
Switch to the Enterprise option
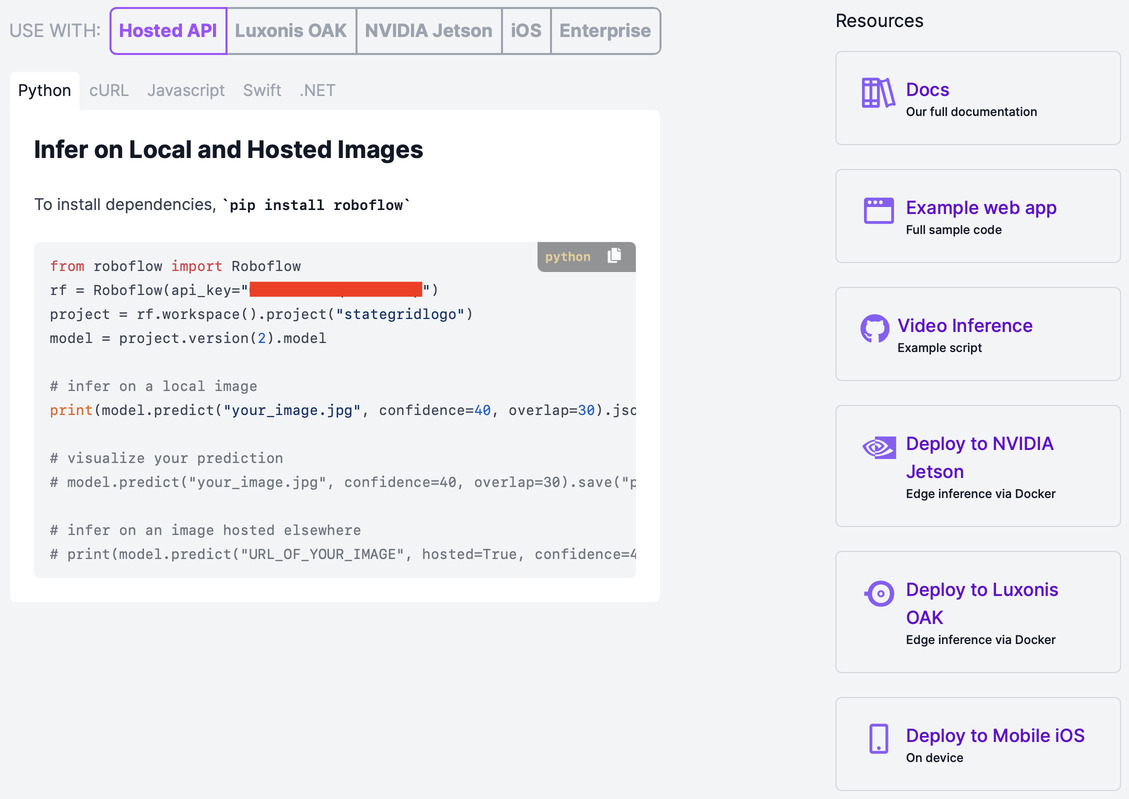tap(605, 31)
